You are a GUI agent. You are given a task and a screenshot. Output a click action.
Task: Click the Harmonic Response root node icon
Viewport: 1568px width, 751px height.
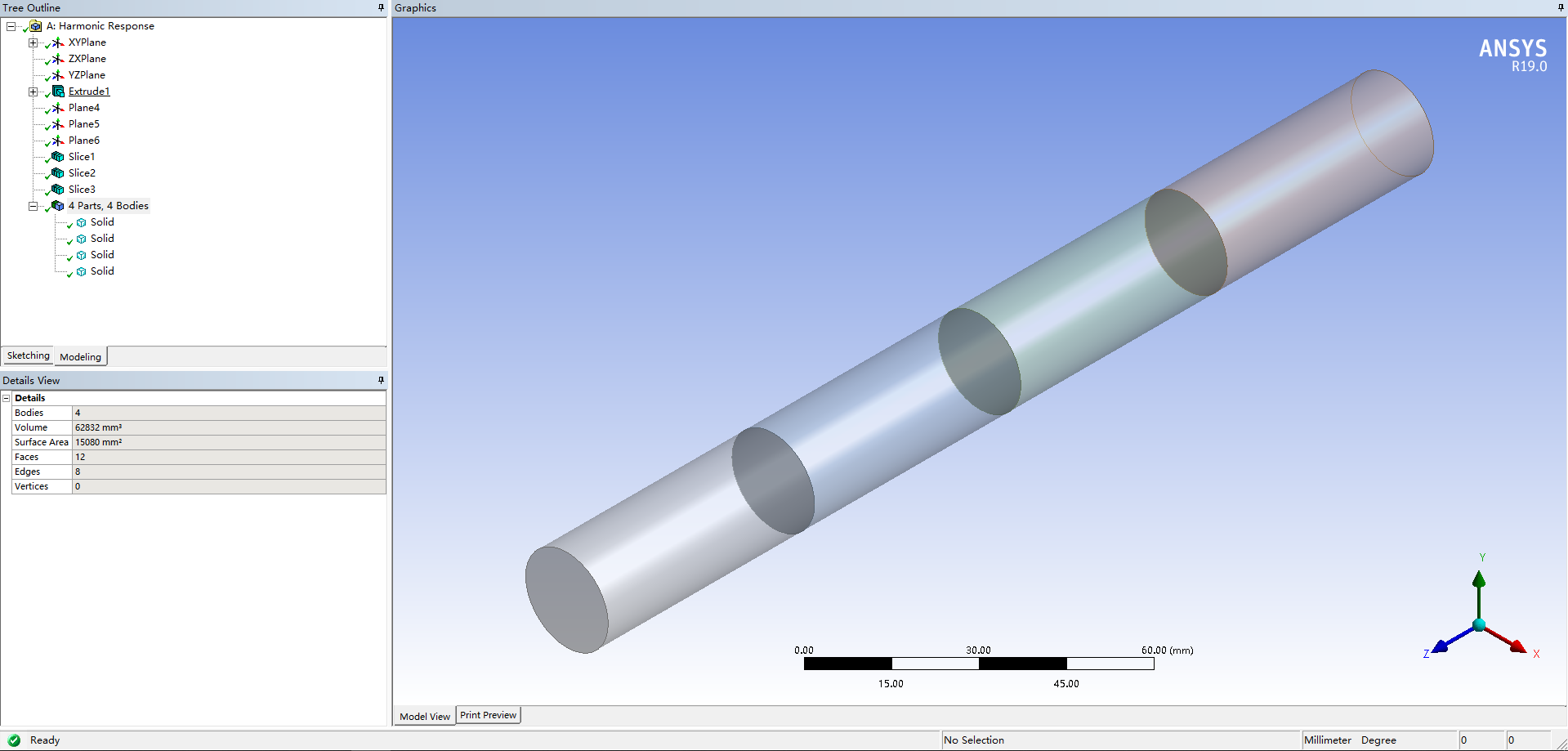[36, 26]
